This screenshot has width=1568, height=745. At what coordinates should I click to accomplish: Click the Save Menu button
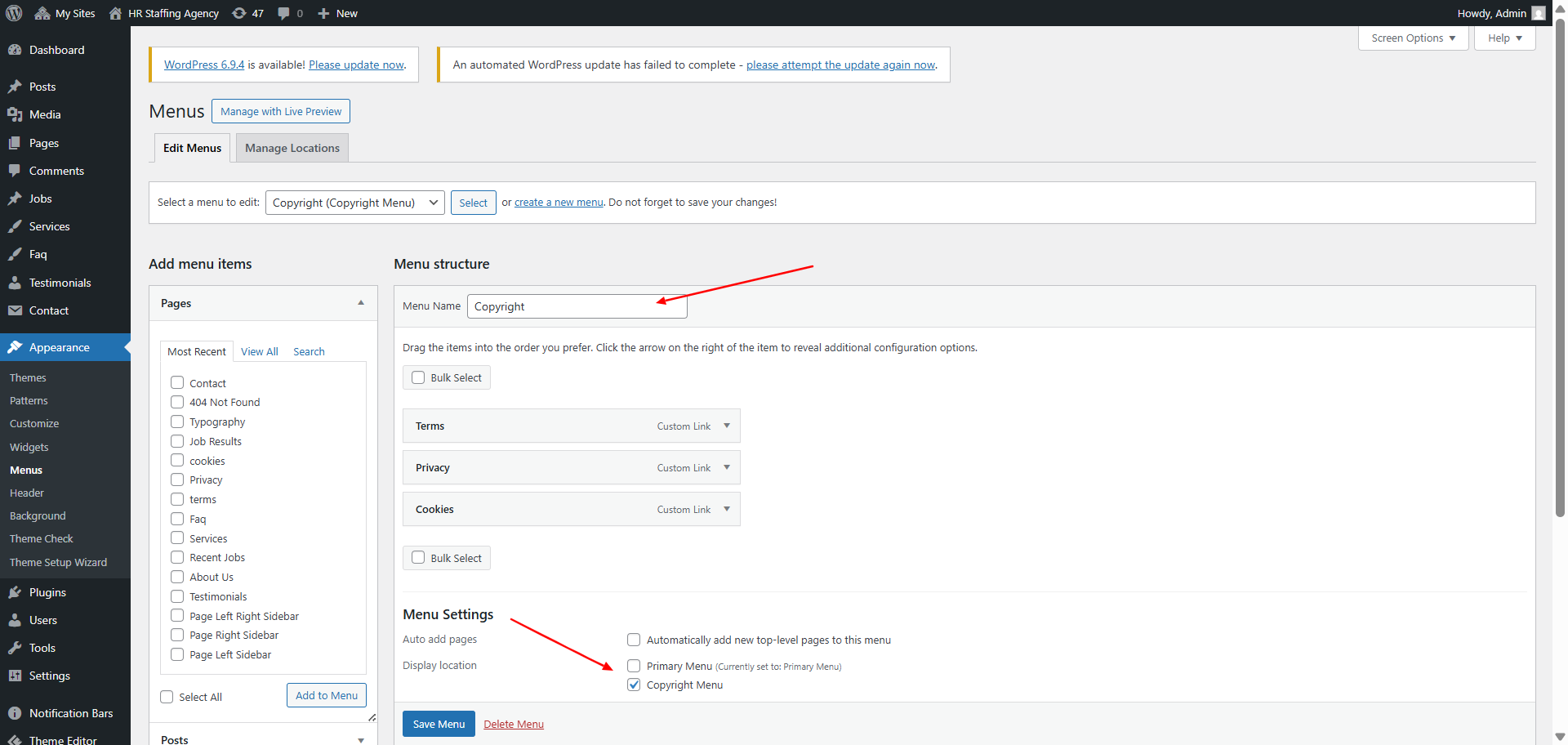point(439,724)
